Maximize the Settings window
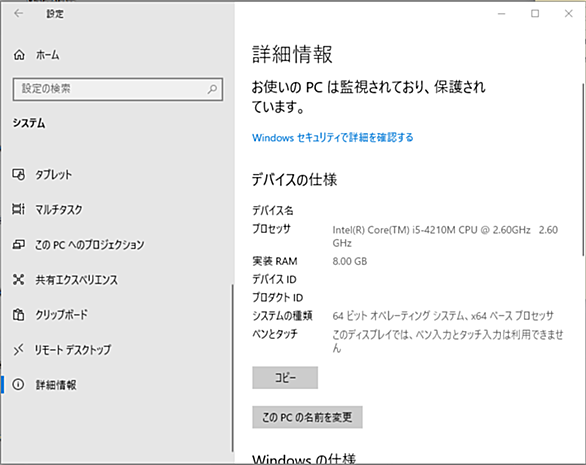Screen dimensions: 586x465 [x=535, y=14]
